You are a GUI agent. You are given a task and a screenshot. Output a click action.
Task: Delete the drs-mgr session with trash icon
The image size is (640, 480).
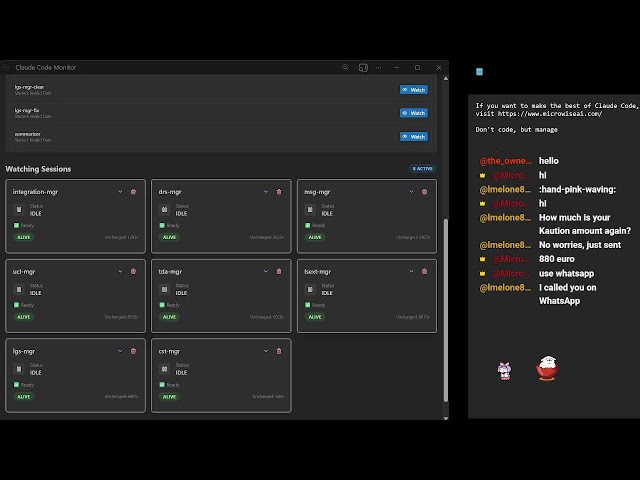point(279,192)
